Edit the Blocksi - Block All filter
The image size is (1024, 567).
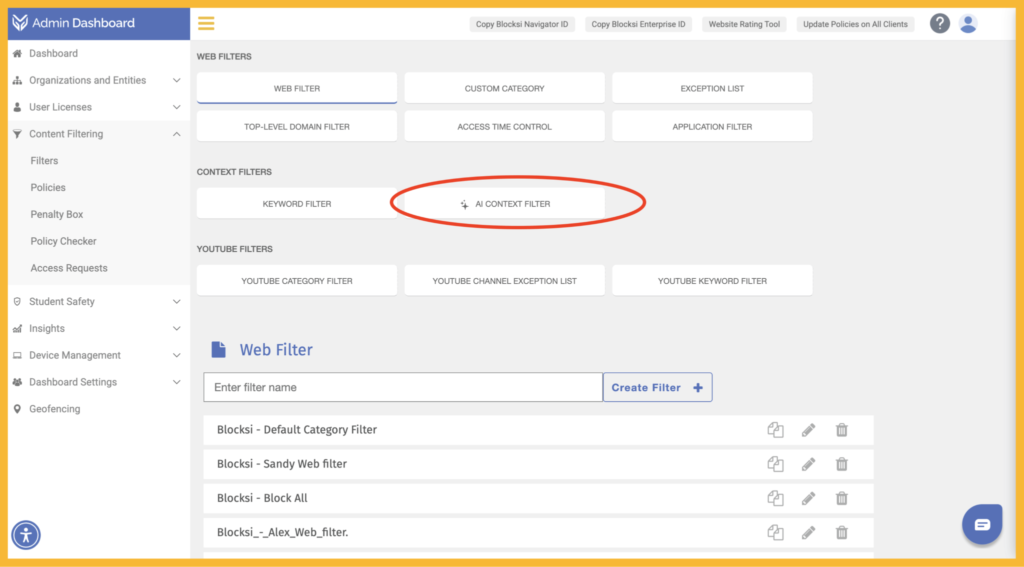point(808,498)
